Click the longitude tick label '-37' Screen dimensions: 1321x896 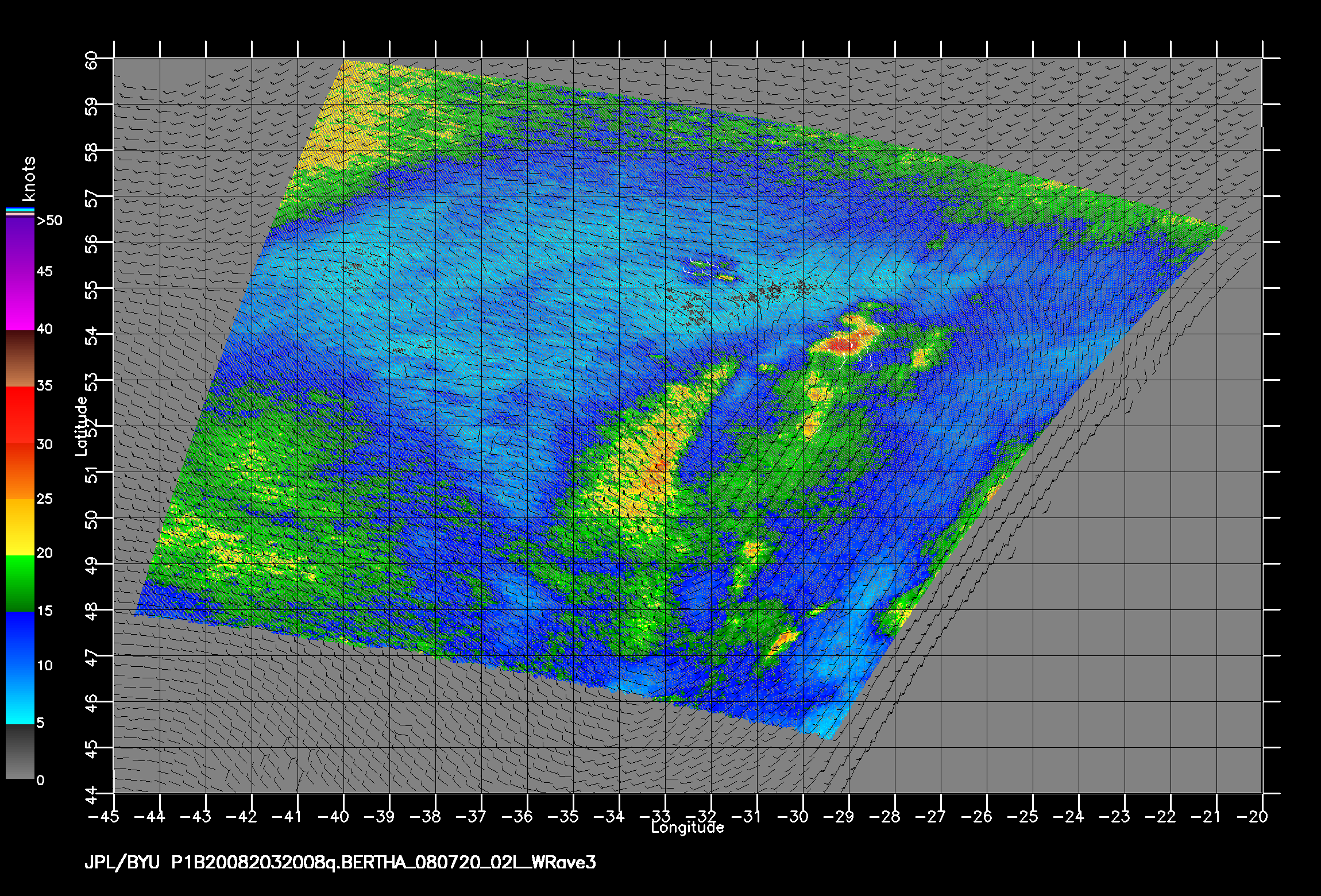(470, 816)
